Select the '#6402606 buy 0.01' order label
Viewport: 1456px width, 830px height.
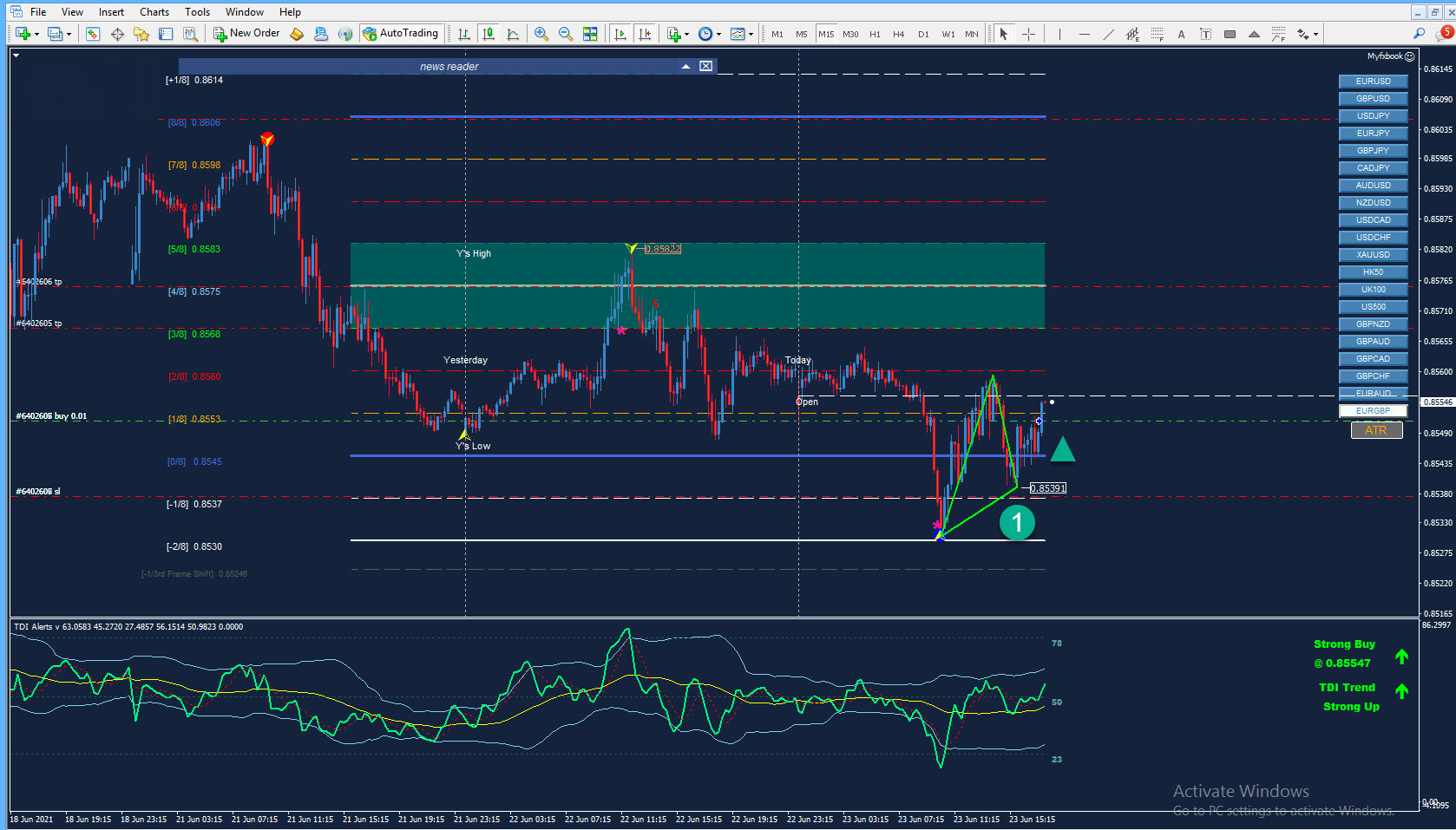(51, 416)
